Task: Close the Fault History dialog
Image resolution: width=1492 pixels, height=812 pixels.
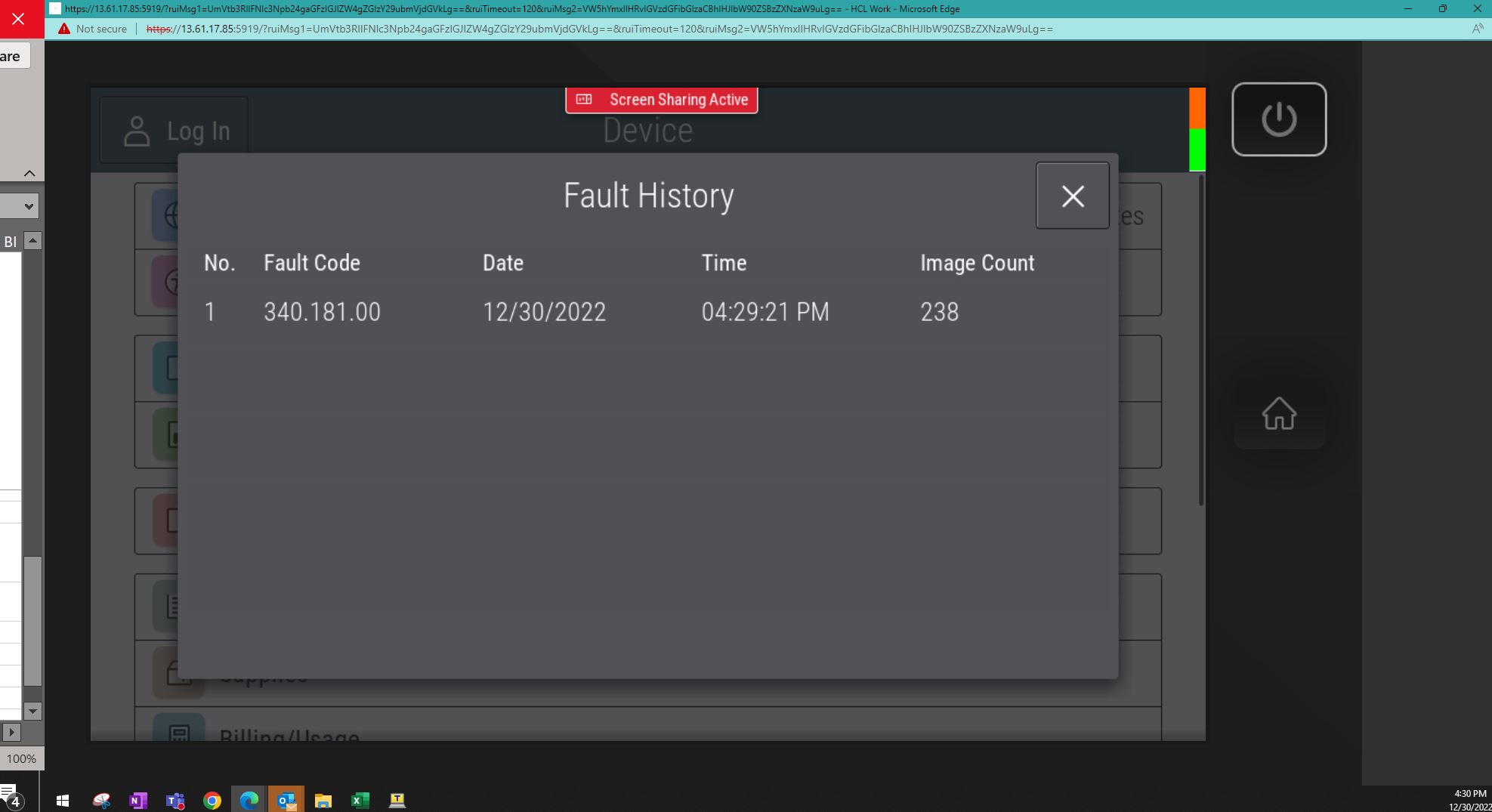Action: [x=1072, y=196]
